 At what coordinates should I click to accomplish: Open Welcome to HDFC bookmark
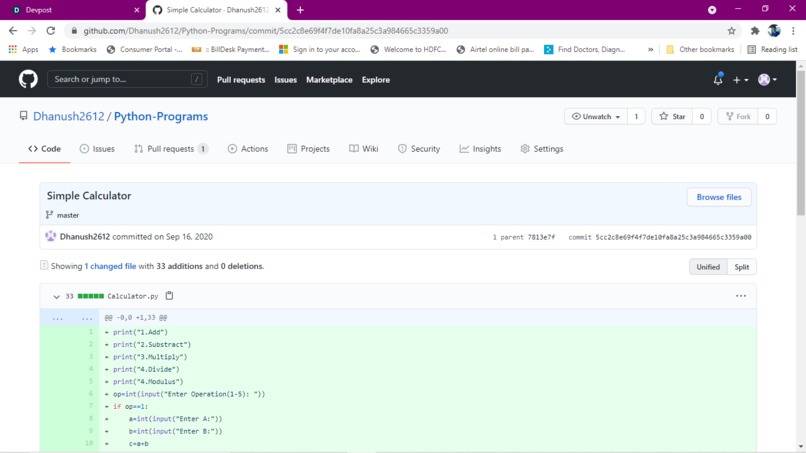tap(409, 49)
